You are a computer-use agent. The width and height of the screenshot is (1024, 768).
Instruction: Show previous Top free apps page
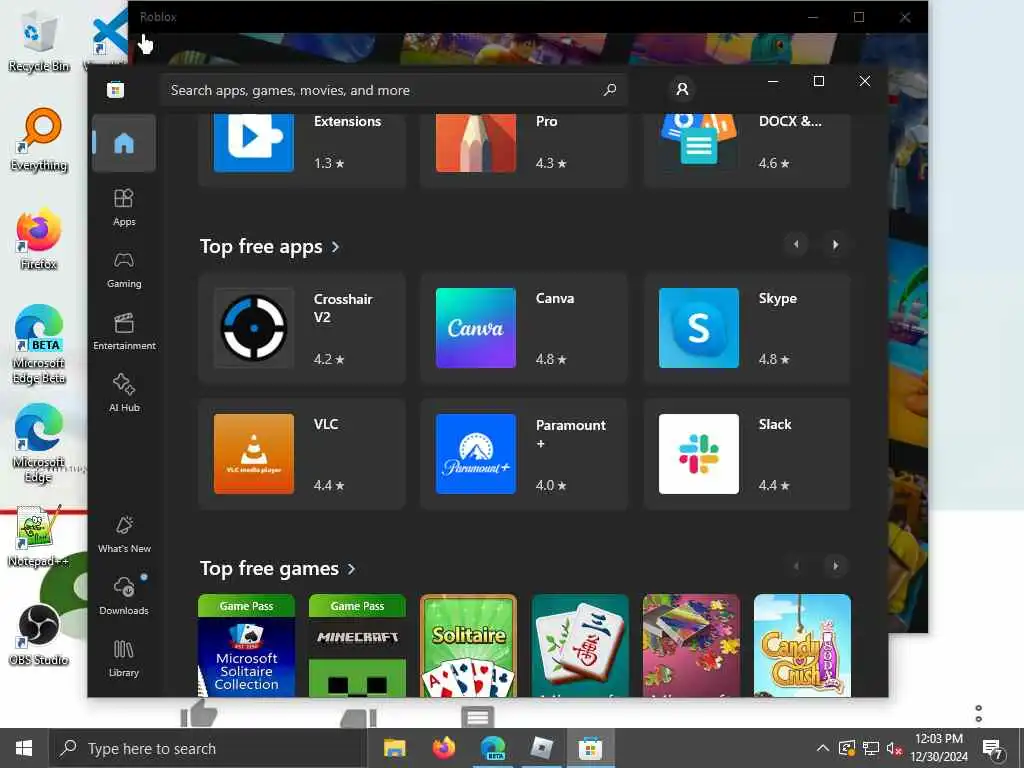click(x=796, y=245)
